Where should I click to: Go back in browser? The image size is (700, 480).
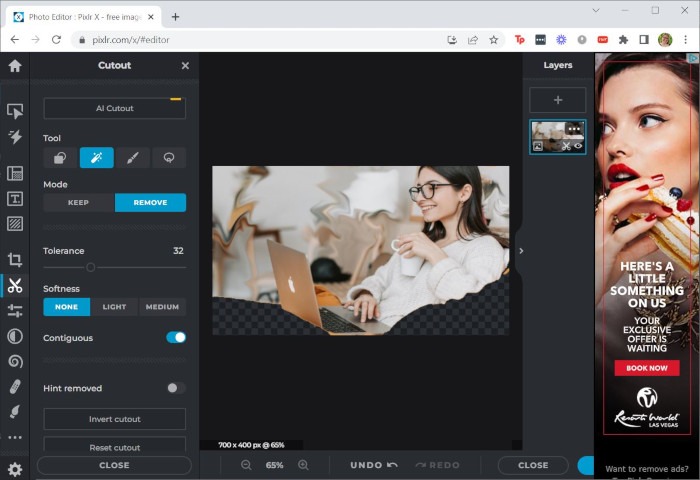(x=15, y=40)
